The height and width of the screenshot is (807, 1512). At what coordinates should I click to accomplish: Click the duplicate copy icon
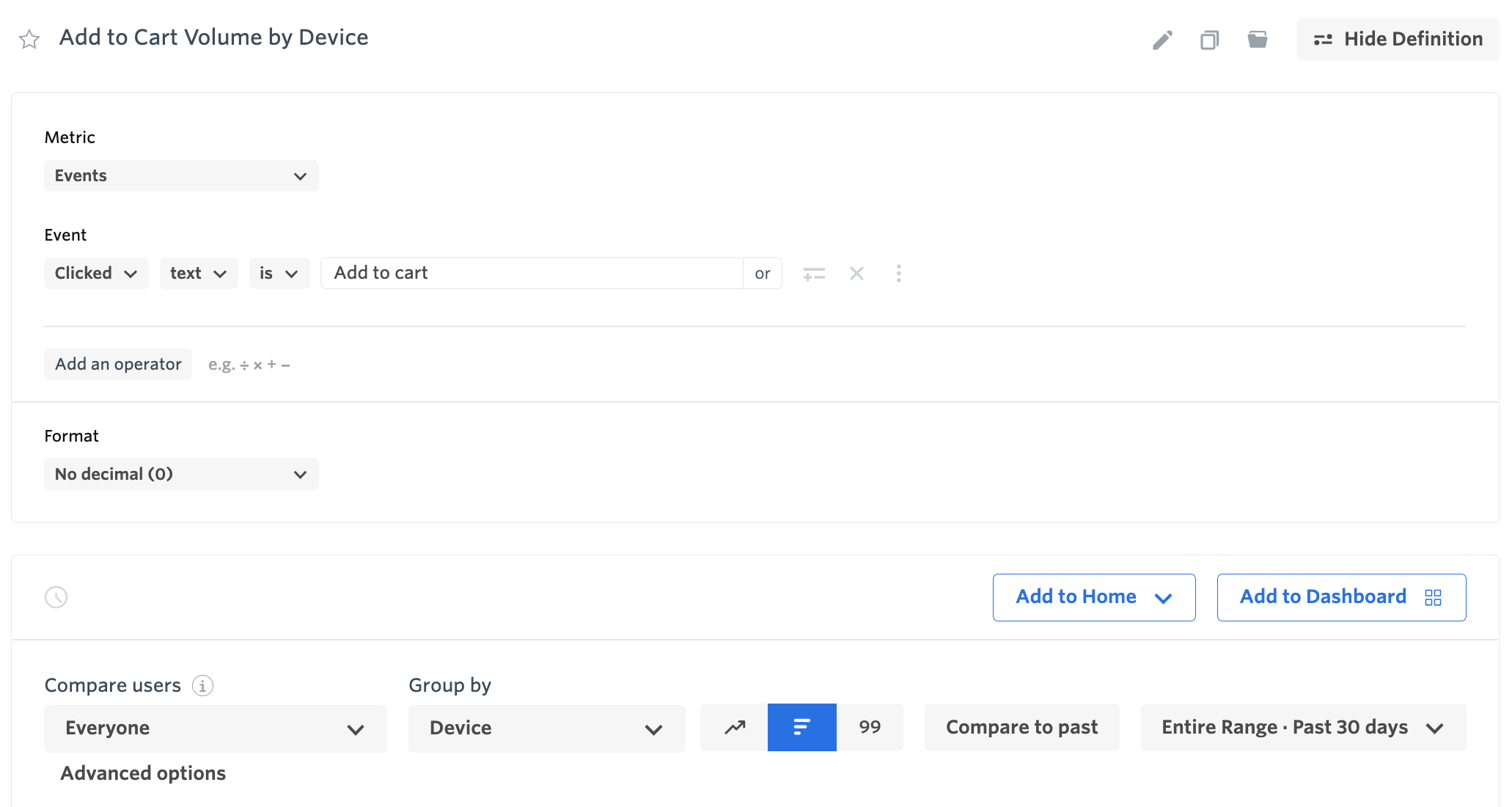pyautogui.click(x=1209, y=40)
